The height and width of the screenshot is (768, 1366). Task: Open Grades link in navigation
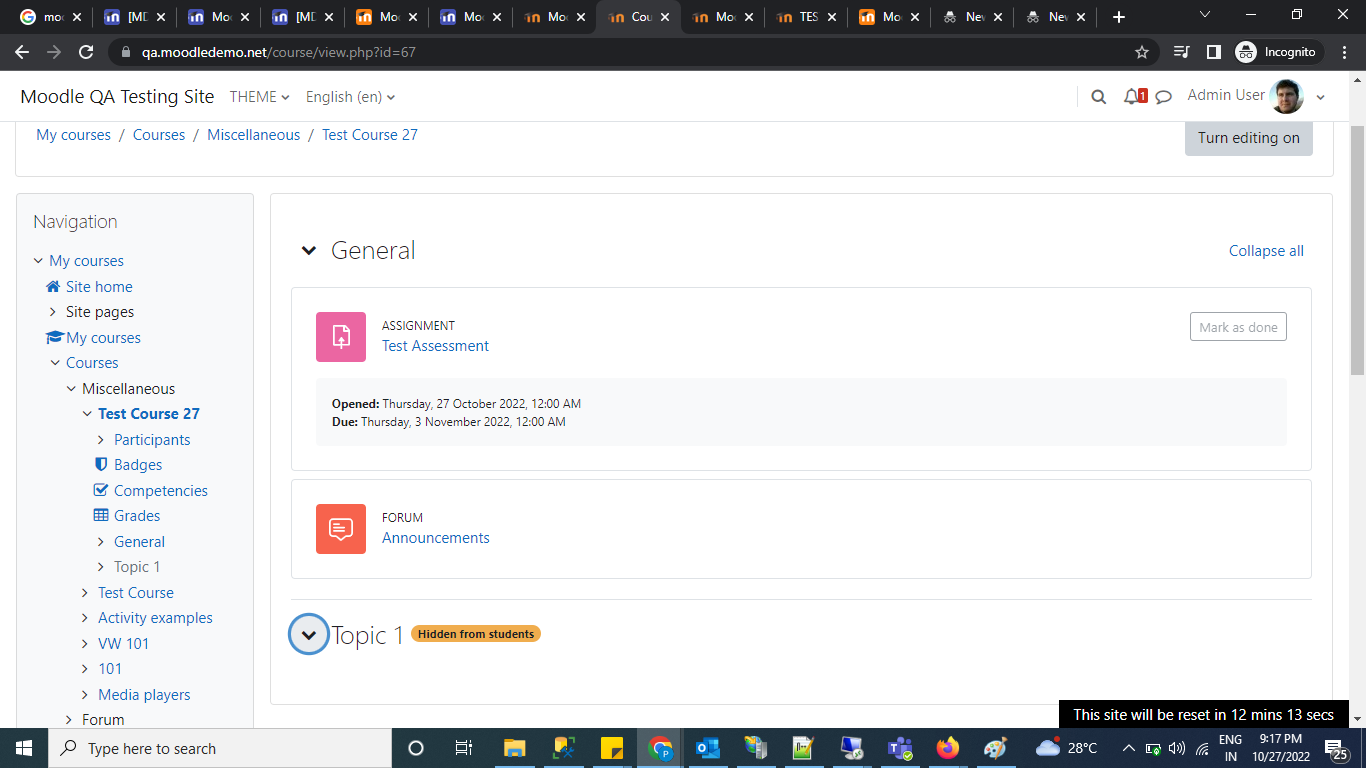137,516
